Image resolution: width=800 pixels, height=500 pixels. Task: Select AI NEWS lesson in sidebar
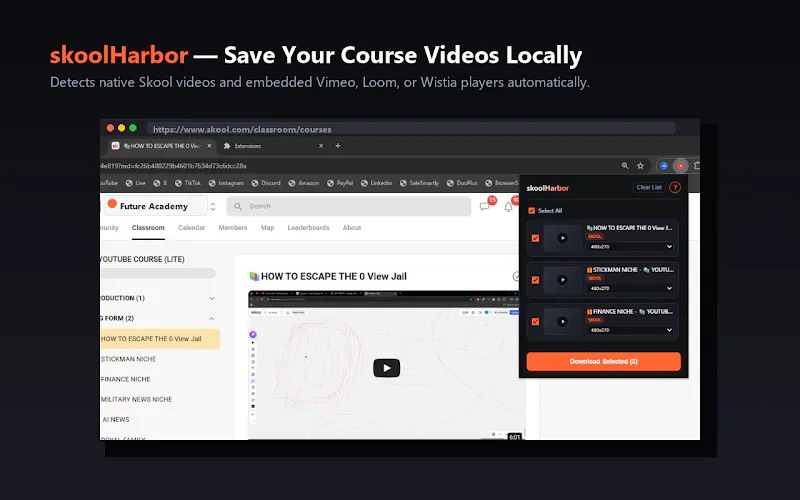coord(116,420)
